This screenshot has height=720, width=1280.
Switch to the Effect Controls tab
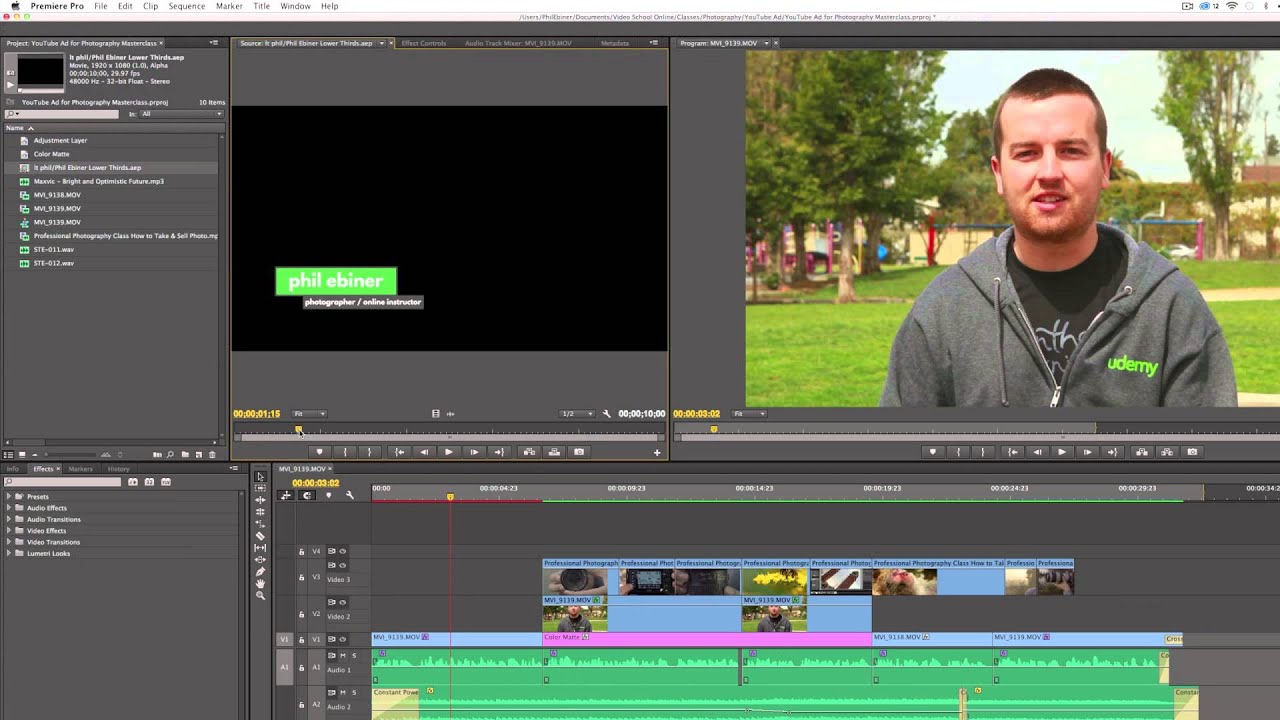pos(424,43)
